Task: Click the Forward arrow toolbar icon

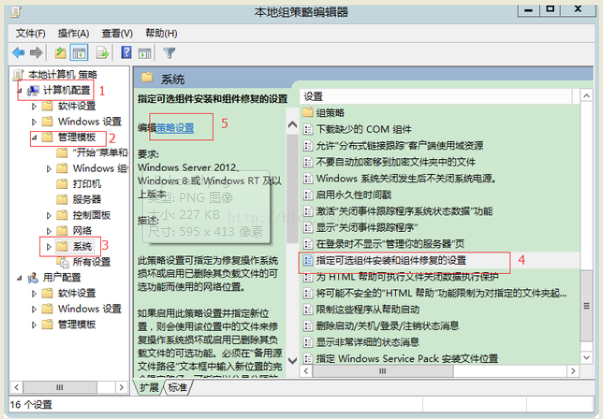Action: [37, 52]
